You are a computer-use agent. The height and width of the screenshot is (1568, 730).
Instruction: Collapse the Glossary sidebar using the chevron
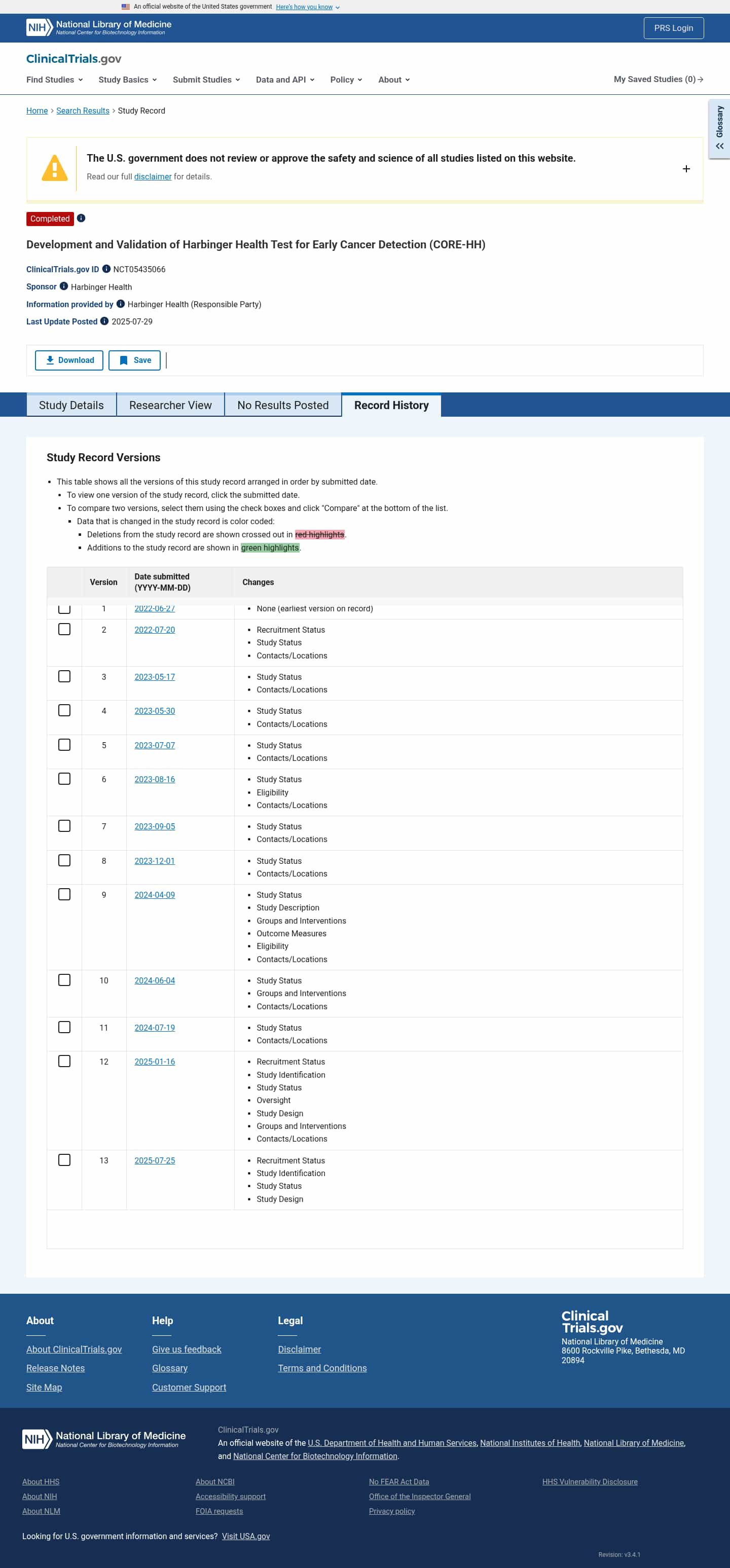click(720, 146)
